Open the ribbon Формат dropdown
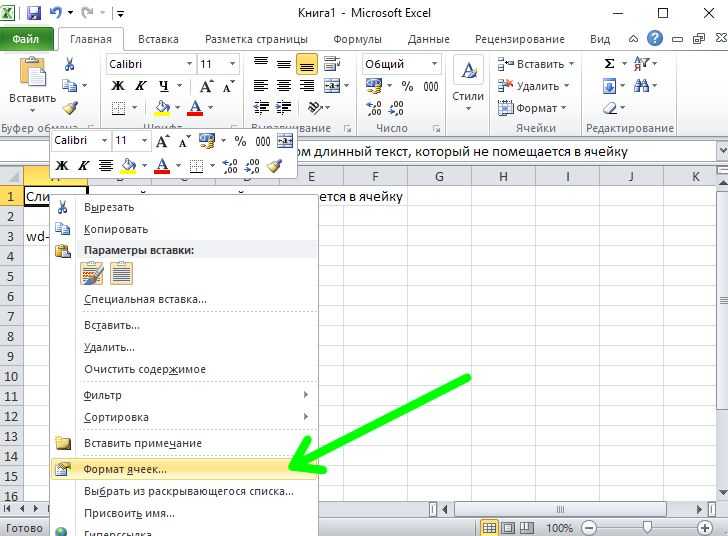 coord(532,108)
